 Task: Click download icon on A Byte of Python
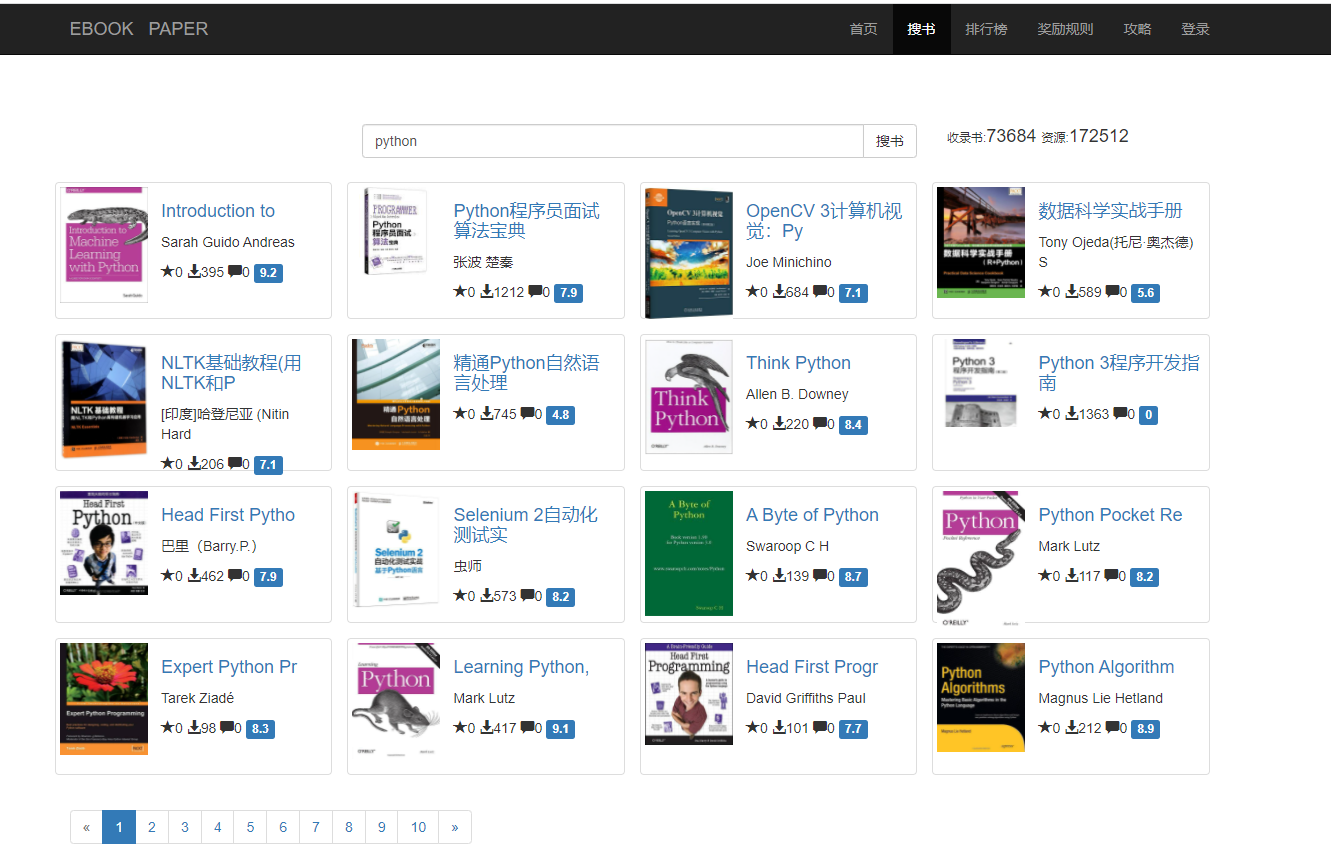(x=779, y=576)
